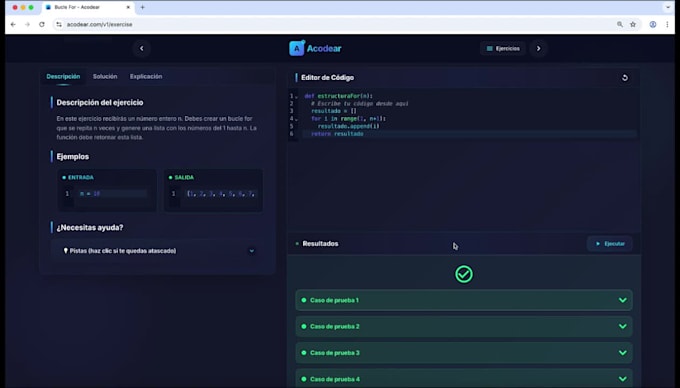This screenshot has height=388, width=680.
Task: Run code with Ejecutar button
Action: coord(610,244)
